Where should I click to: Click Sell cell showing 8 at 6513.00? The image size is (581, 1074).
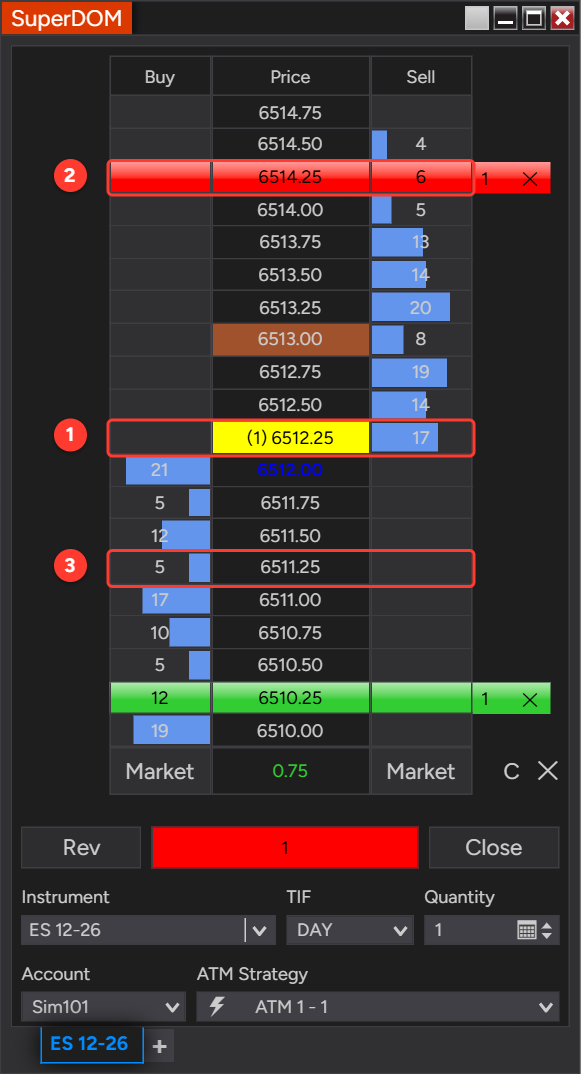point(421,340)
